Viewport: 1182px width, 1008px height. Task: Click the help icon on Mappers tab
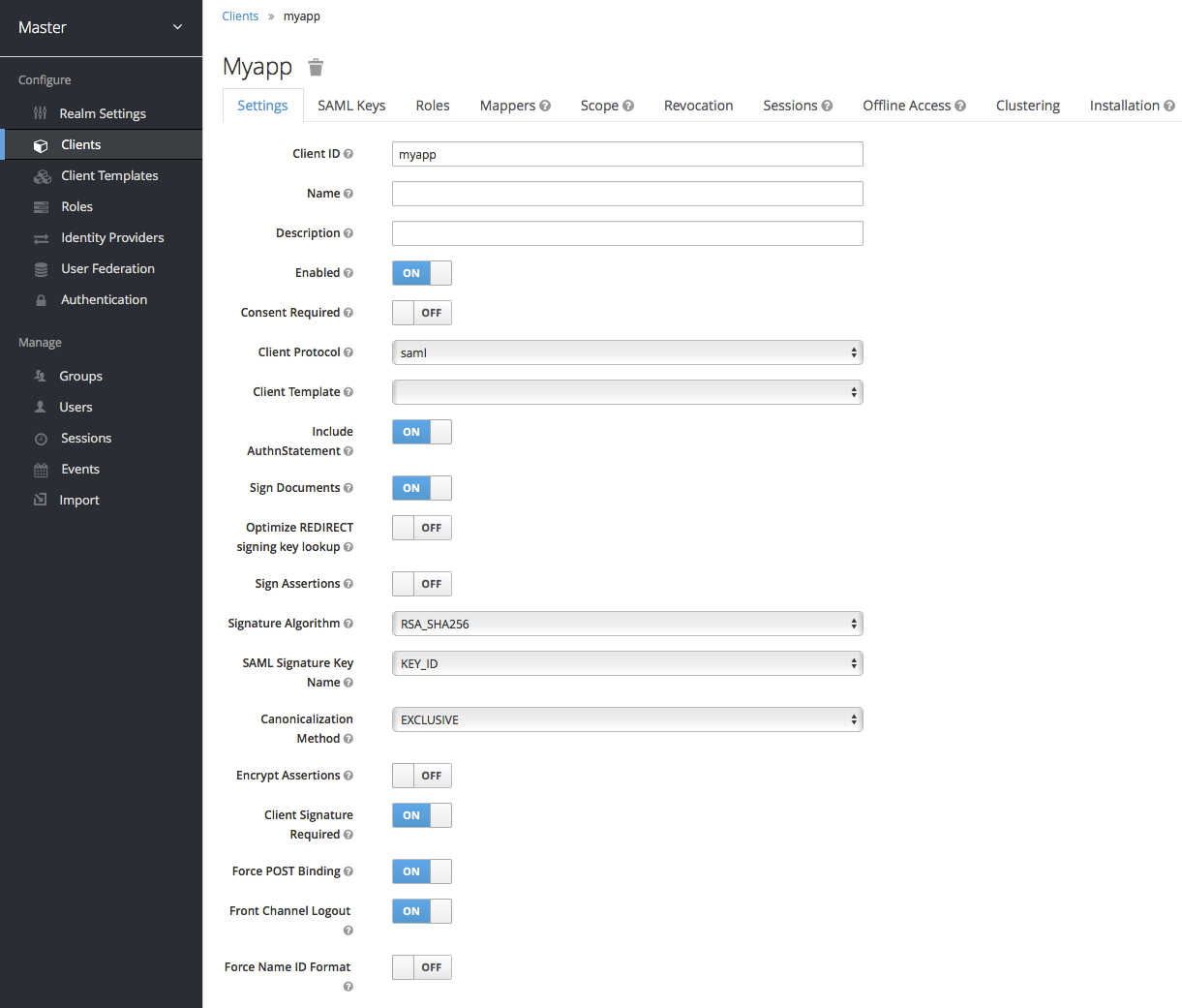point(545,106)
